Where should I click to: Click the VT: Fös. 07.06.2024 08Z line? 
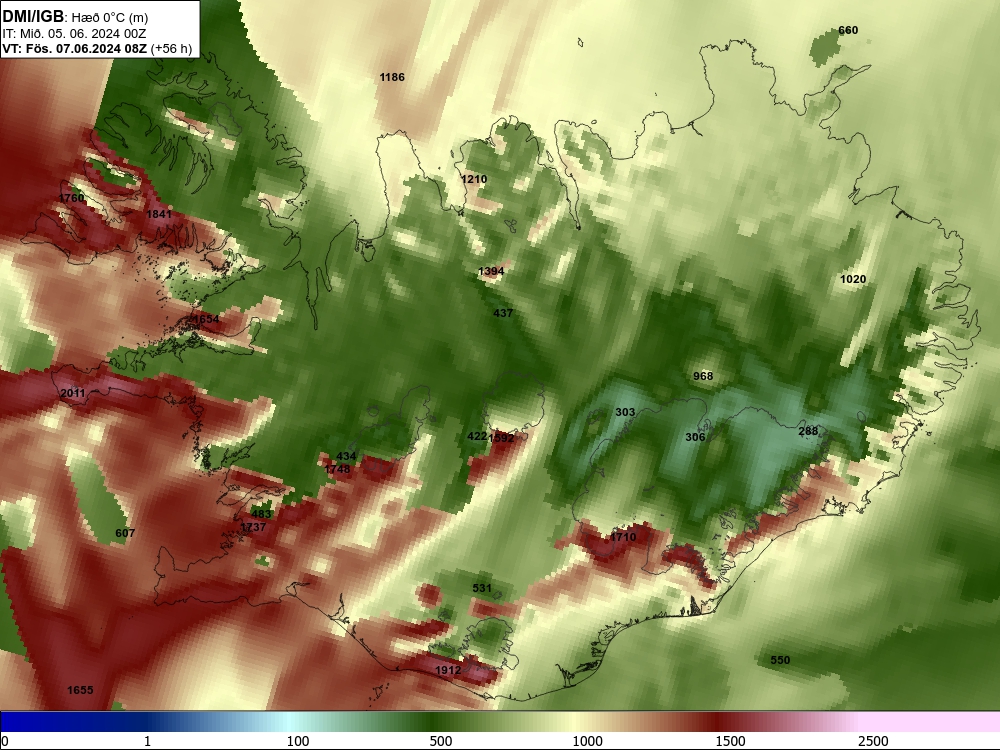[97, 48]
